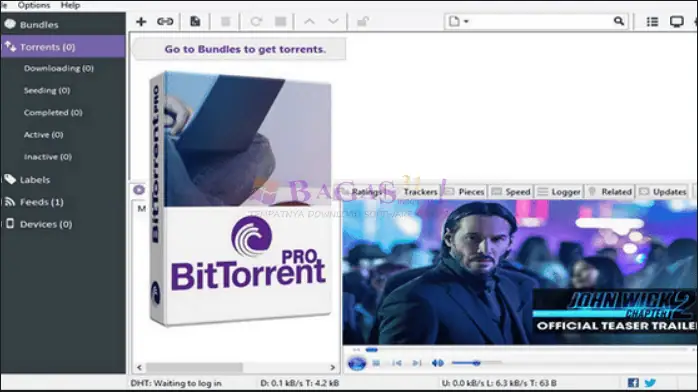Click the Add Torrent plus icon
The image size is (698, 392).
(x=141, y=21)
